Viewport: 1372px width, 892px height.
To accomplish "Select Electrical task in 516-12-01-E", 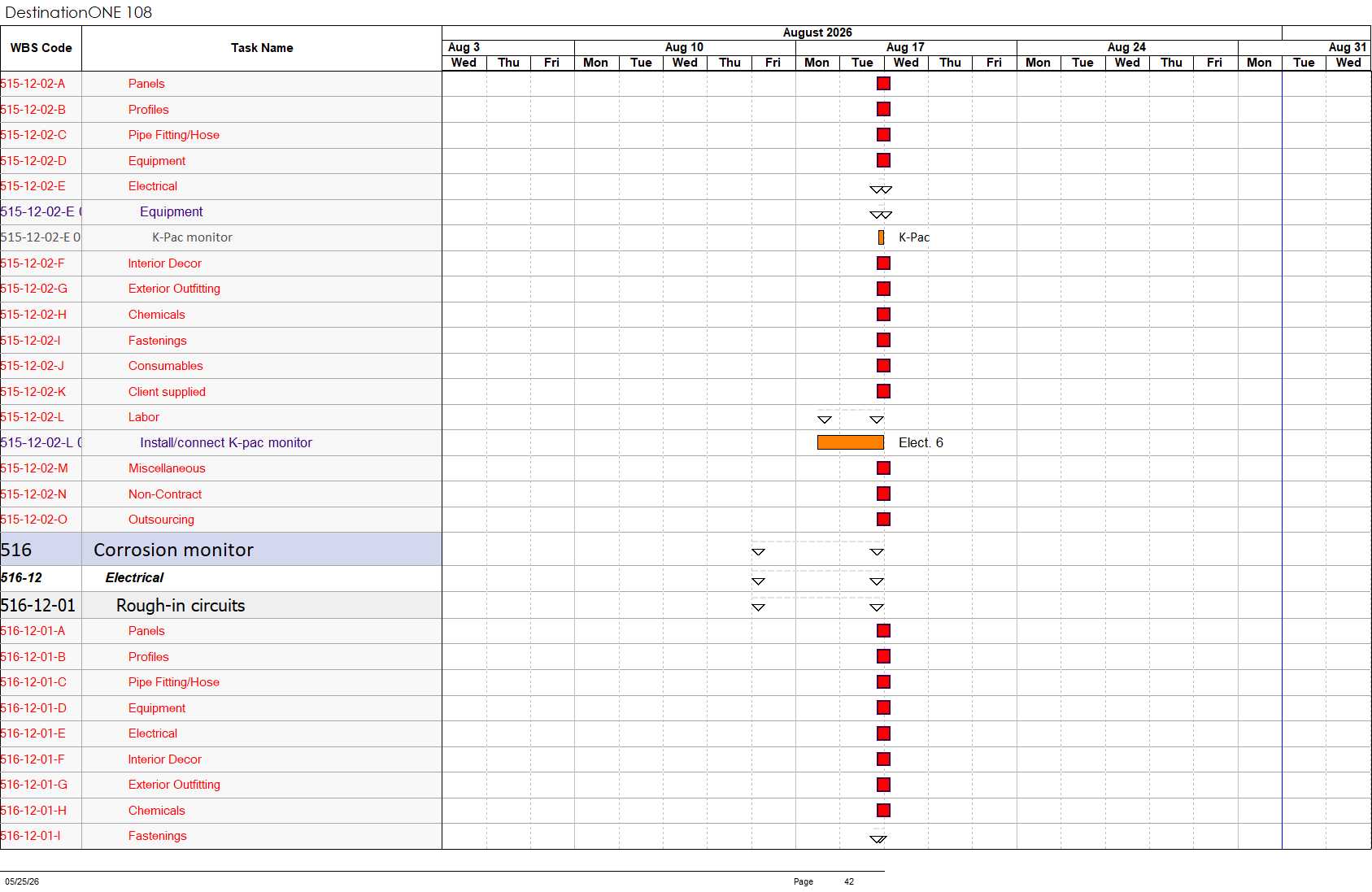I will tap(153, 733).
